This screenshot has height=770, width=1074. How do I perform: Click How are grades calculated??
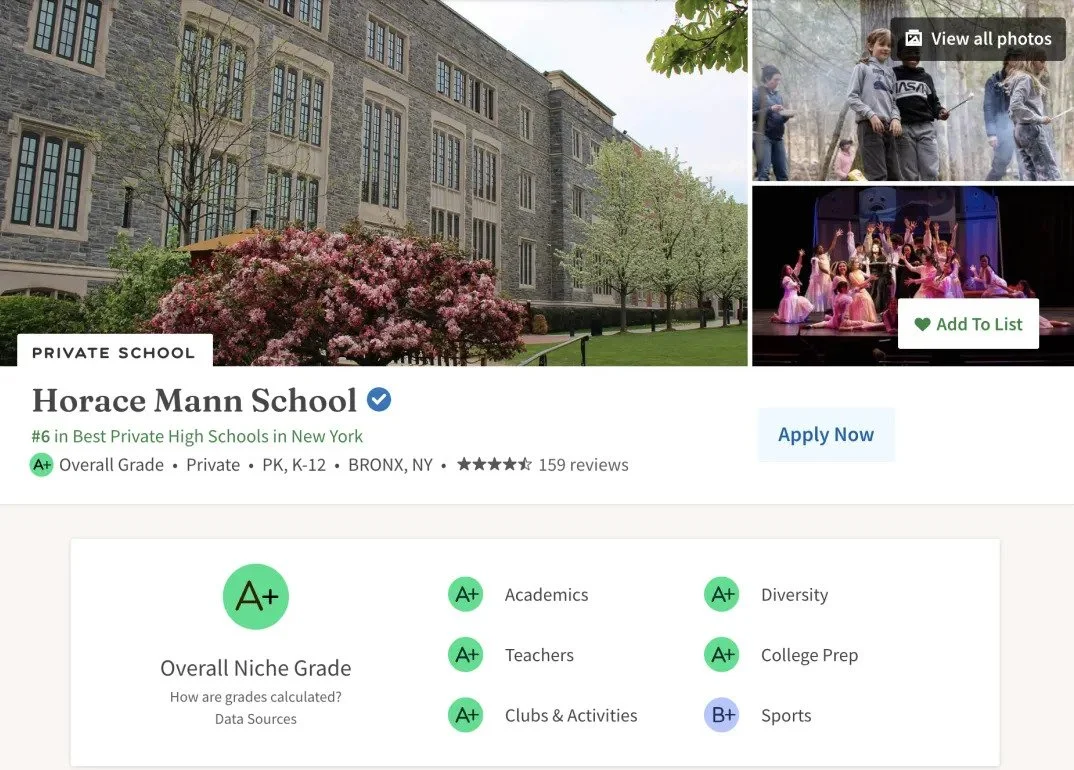pyautogui.click(x=255, y=697)
